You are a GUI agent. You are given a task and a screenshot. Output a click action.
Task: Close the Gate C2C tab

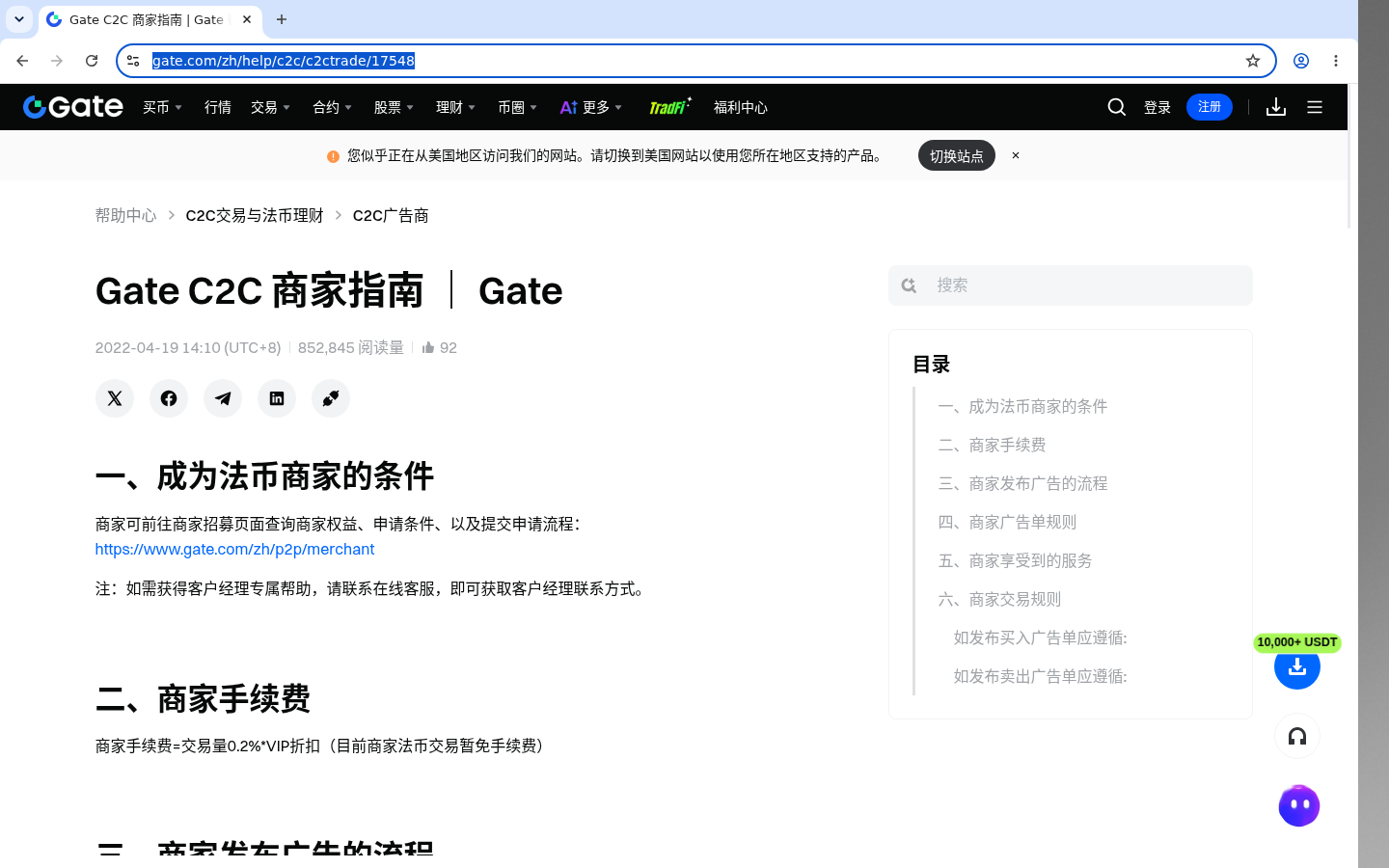(247, 19)
